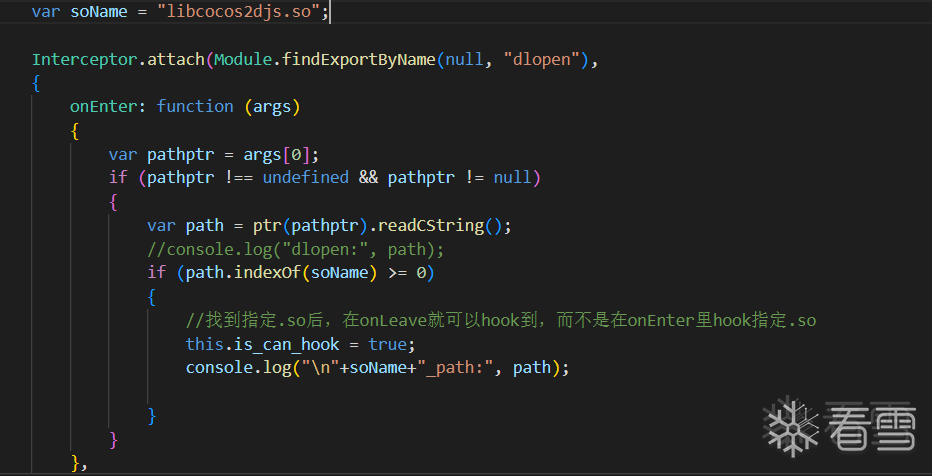Click pathptr in the var pathptr declaration
This screenshot has width=932, height=476.
pyautogui.click(x=181, y=155)
